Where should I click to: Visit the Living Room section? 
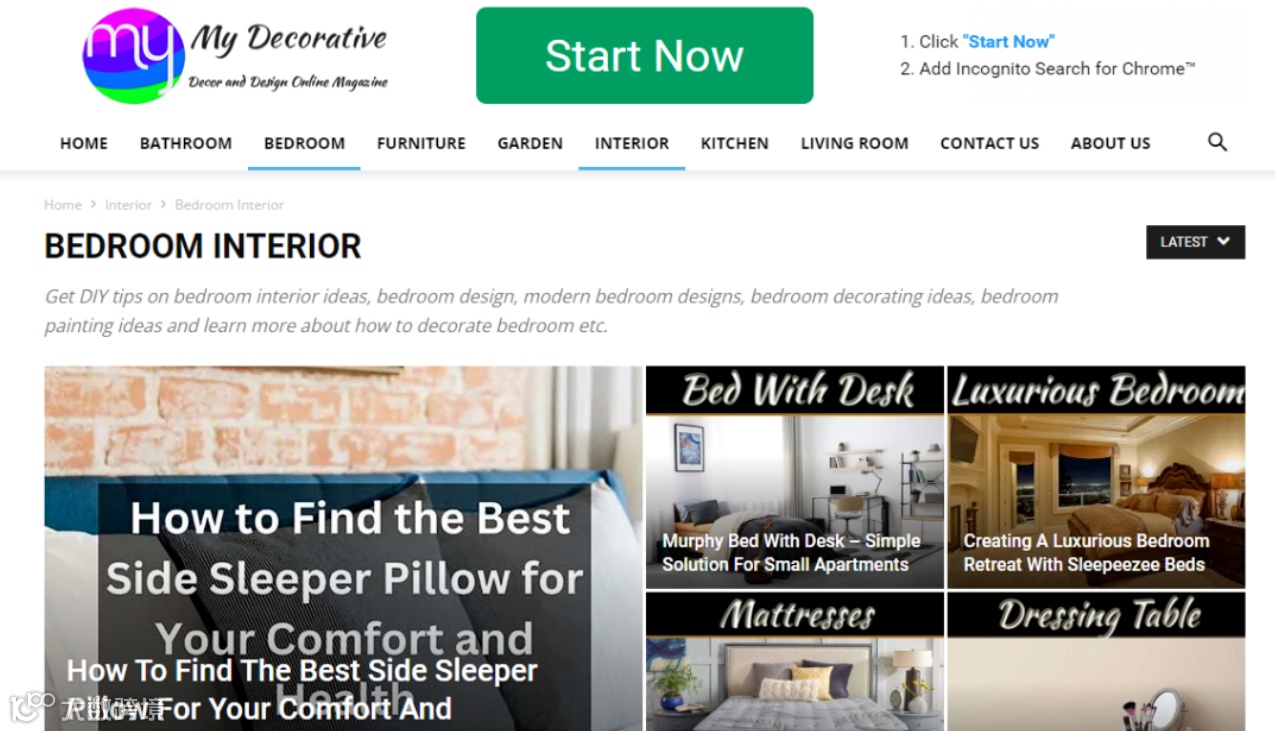pos(855,143)
